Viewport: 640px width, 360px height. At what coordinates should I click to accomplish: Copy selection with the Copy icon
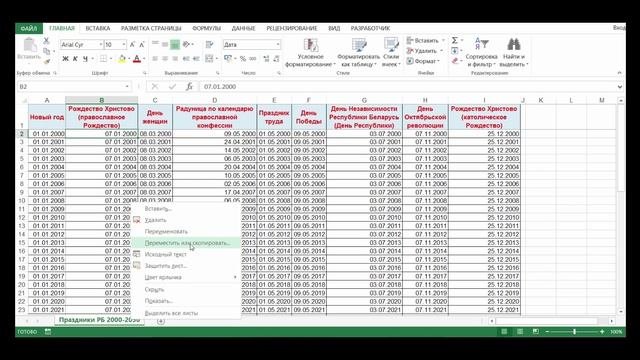46,51
